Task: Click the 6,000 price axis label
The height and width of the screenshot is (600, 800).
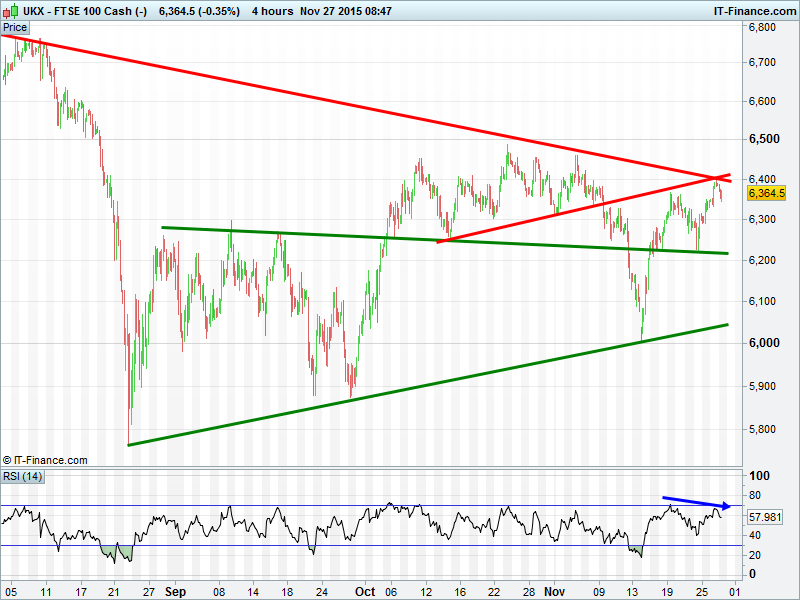Action: click(764, 343)
